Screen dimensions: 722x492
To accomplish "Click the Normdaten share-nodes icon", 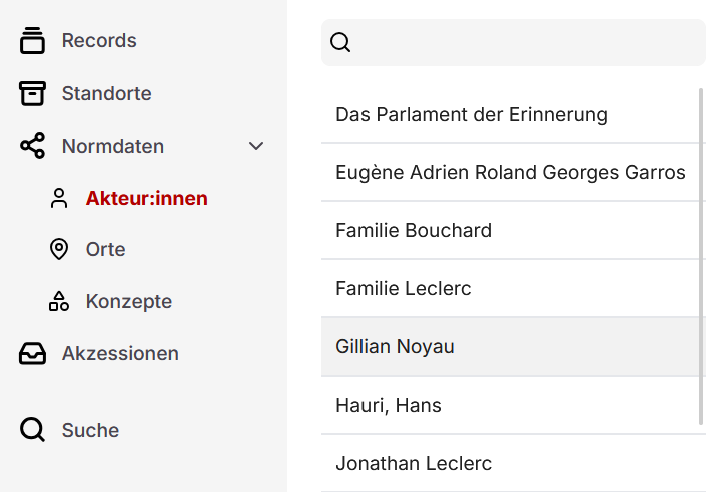I will 32,146.
